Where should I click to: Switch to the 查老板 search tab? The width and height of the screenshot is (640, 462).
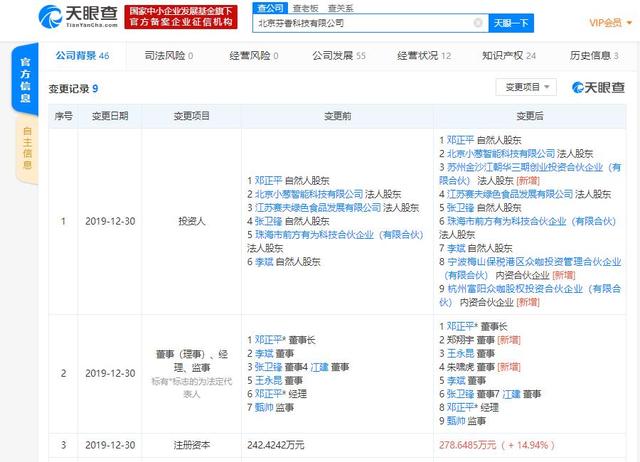(306, 8)
